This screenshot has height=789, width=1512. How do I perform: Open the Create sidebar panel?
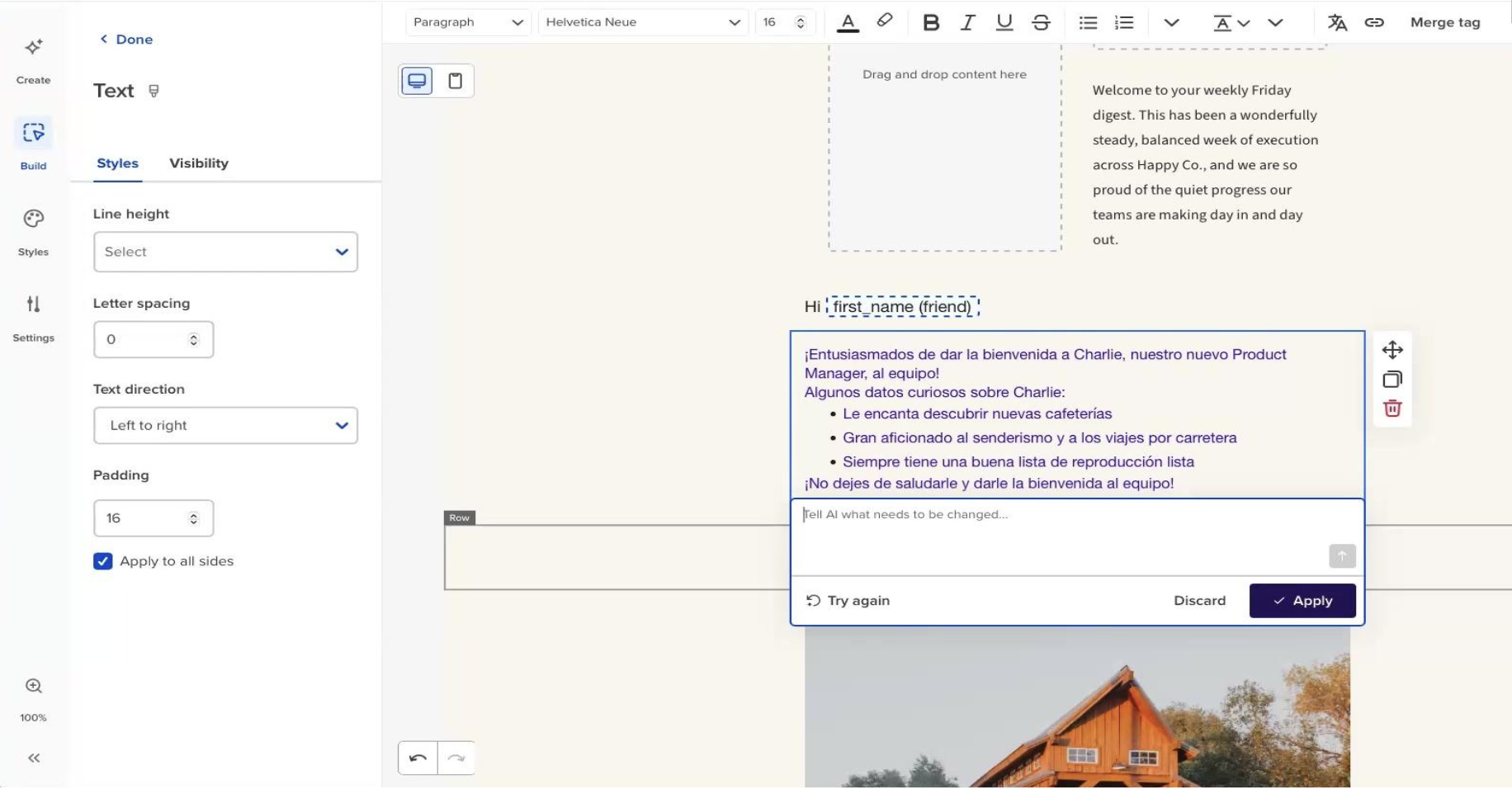(x=33, y=59)
